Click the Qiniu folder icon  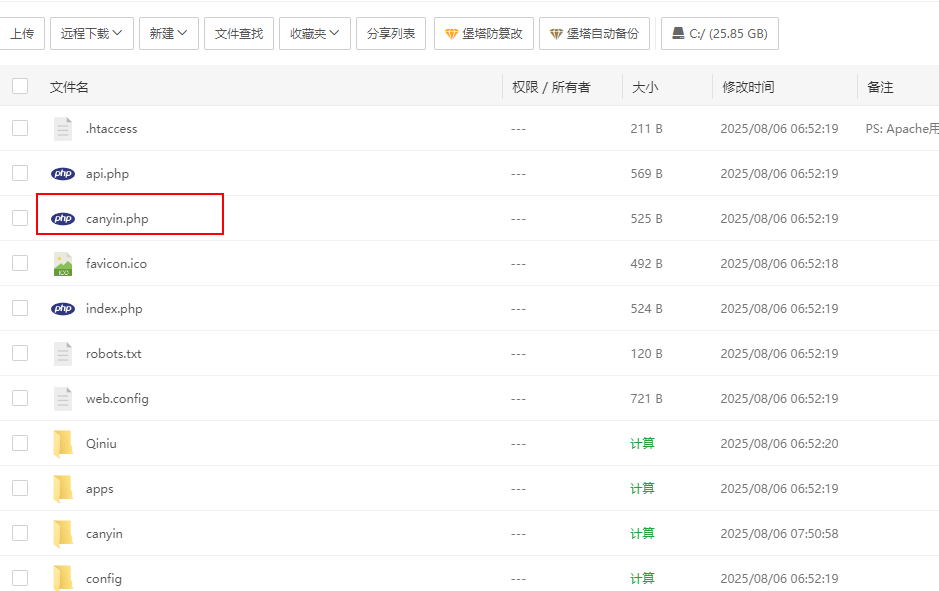coord(63,443)
